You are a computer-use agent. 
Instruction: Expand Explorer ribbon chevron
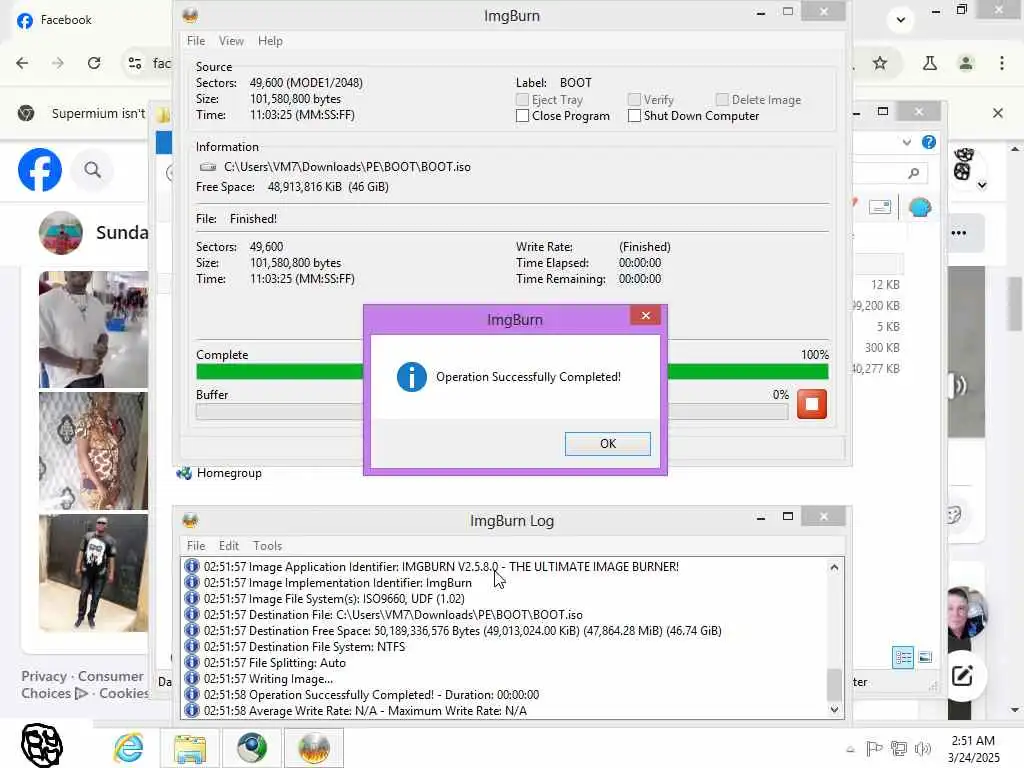coord(906,142)
